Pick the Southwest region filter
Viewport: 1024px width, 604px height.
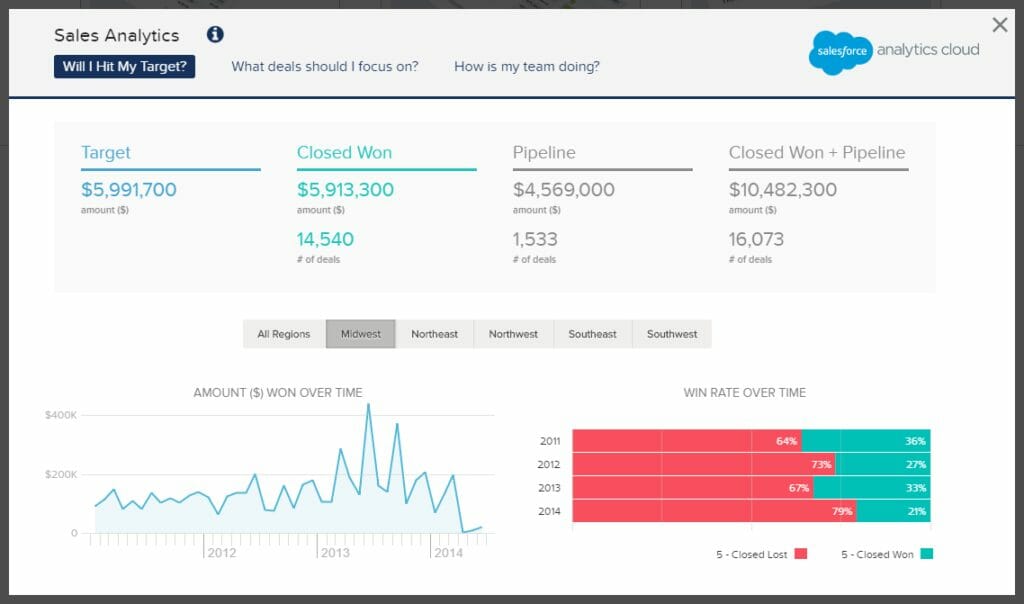[x=672, y=334]
